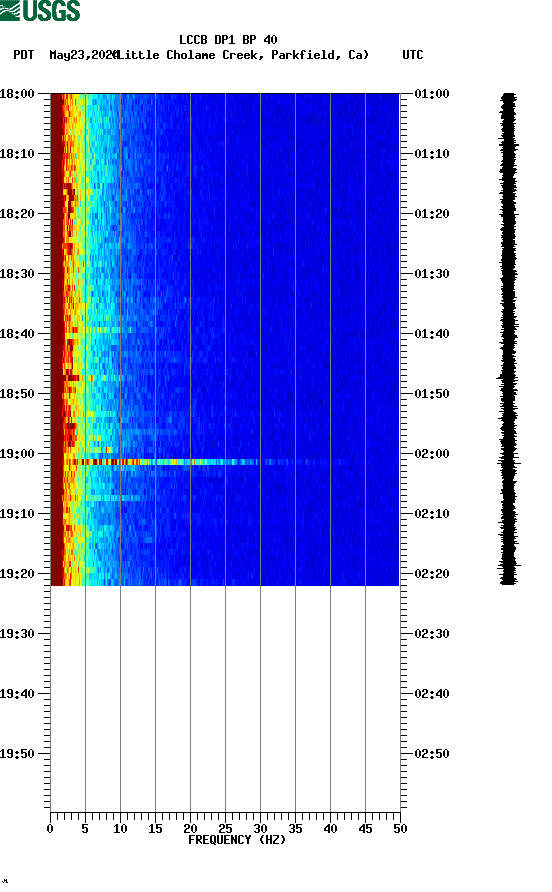Click the '45' frequency axis tick label
The image size is (552, 892).
365,829
